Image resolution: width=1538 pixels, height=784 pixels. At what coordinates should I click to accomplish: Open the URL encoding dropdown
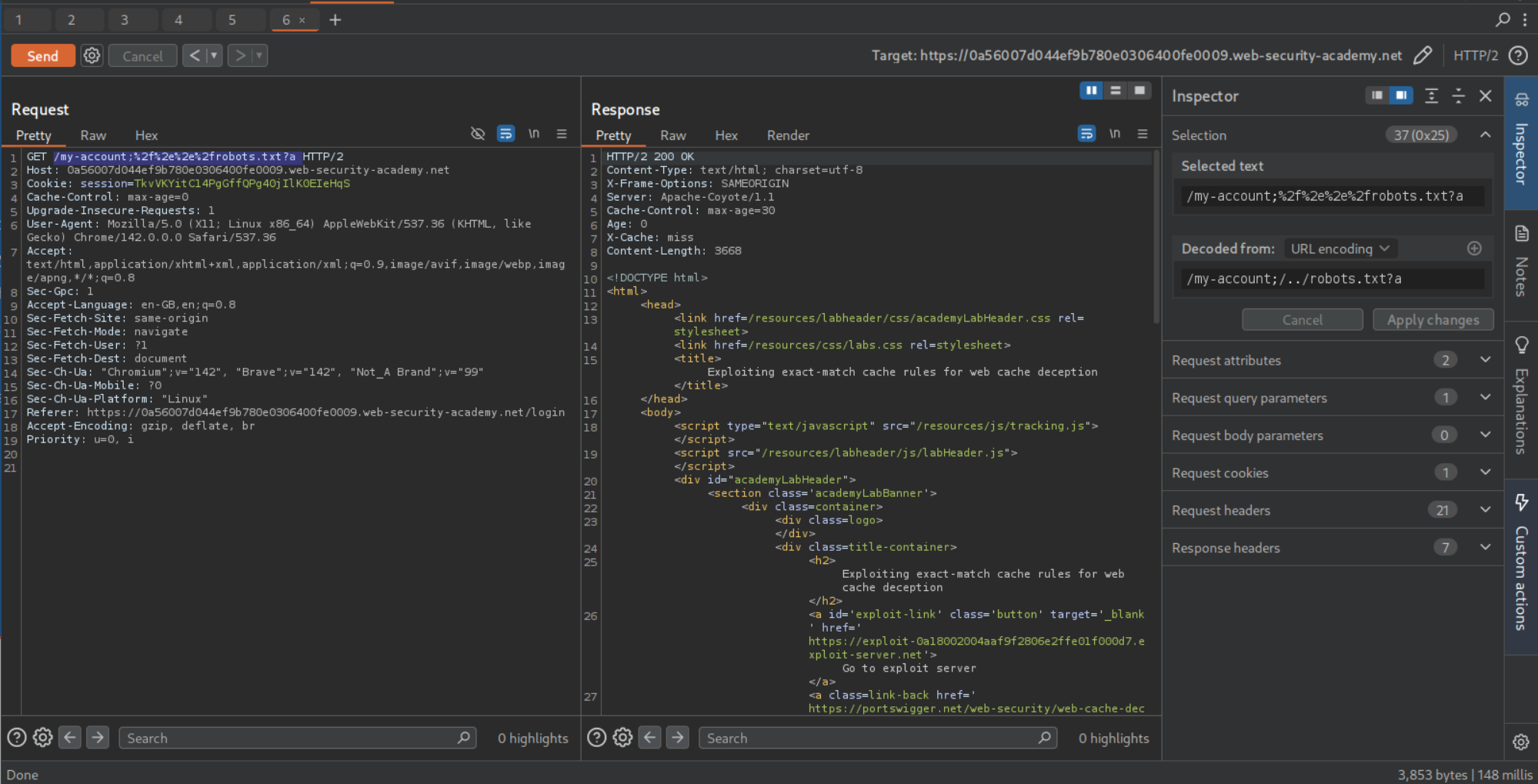click(x=1339, y=249)
